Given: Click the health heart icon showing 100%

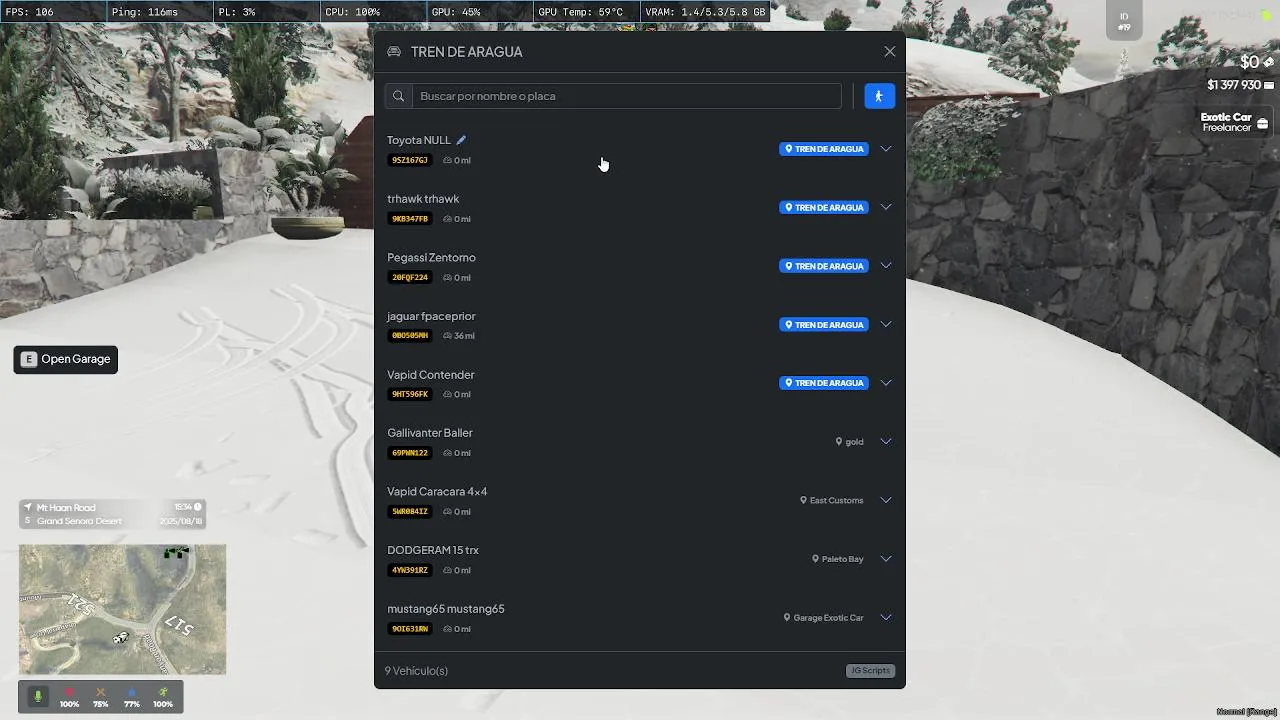Looking at the screenshot, I should (x=69, y=692).
